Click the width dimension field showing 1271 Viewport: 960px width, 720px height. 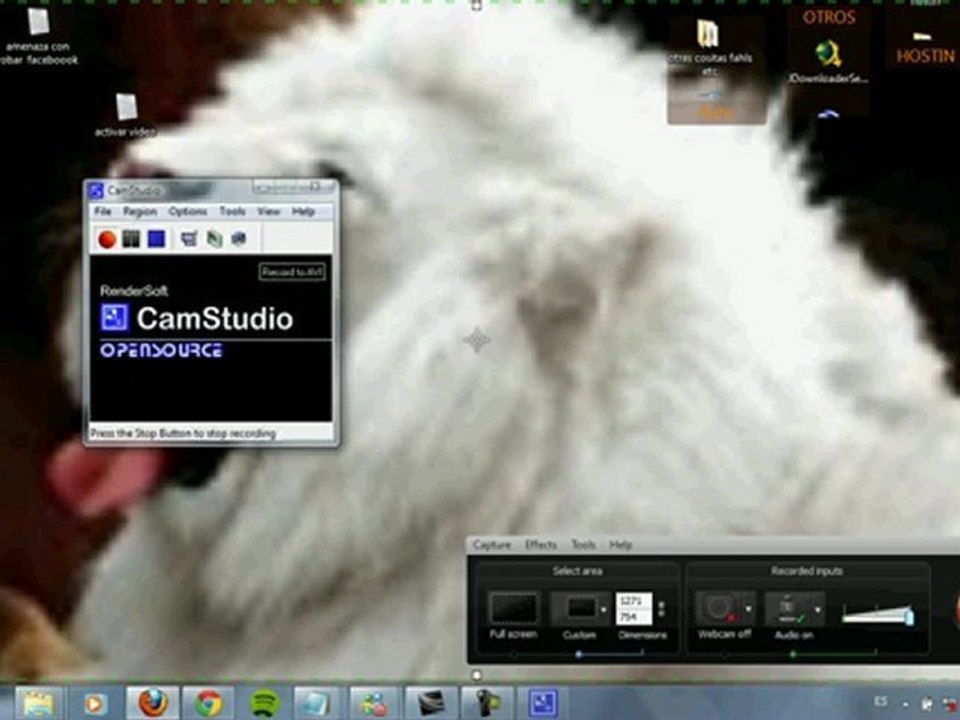[x=632, y=601]
